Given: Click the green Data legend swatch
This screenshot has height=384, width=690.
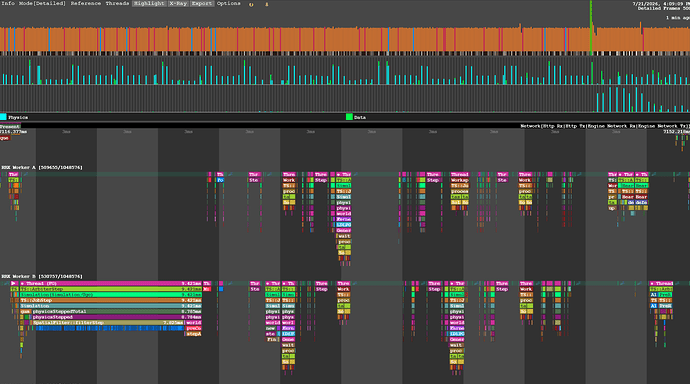Looking at the screenshot, I should [349, 117].
